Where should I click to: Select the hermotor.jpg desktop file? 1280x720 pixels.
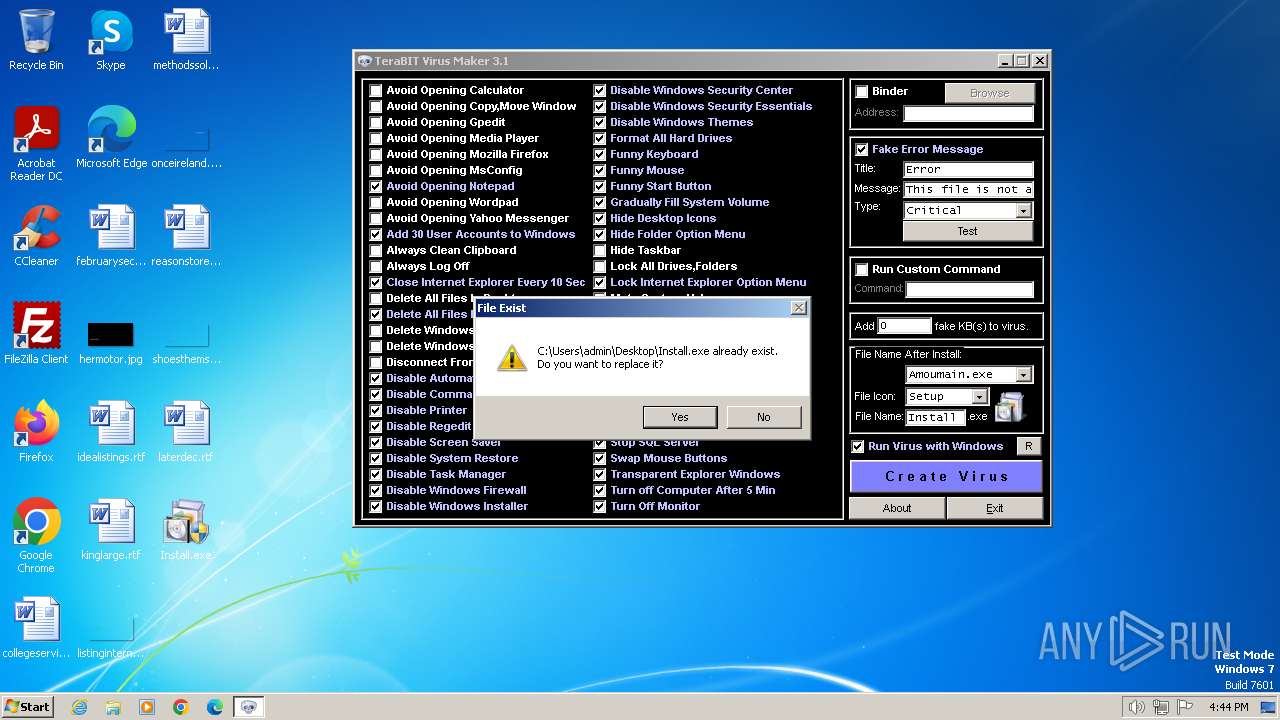(111, 340)
